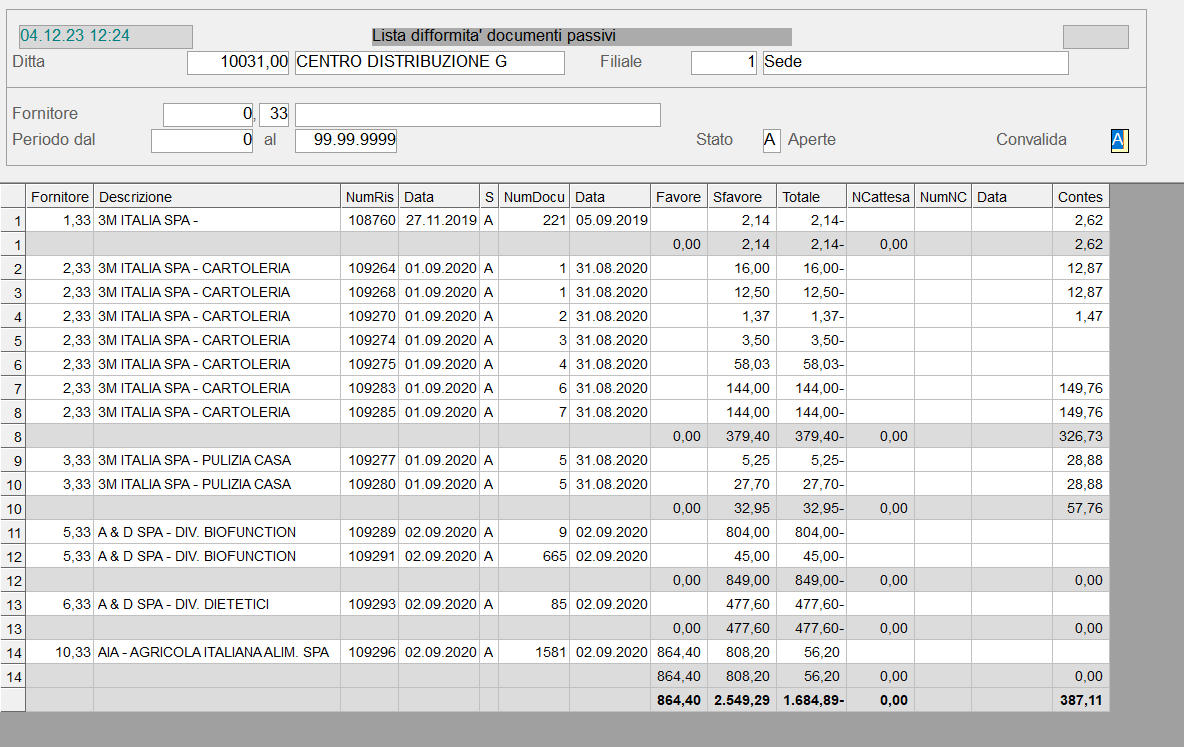Focus the Convalida input field

(x=1119, y=140)
